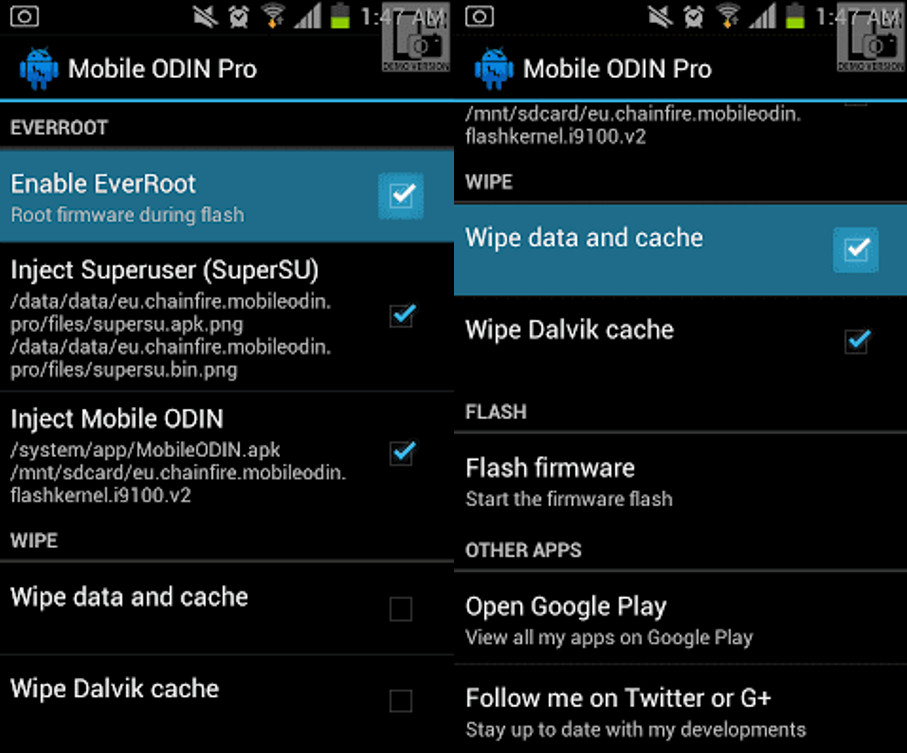
Task: Uncheck the Enable EverRoot checkbox
Action: tap(401, 195)
